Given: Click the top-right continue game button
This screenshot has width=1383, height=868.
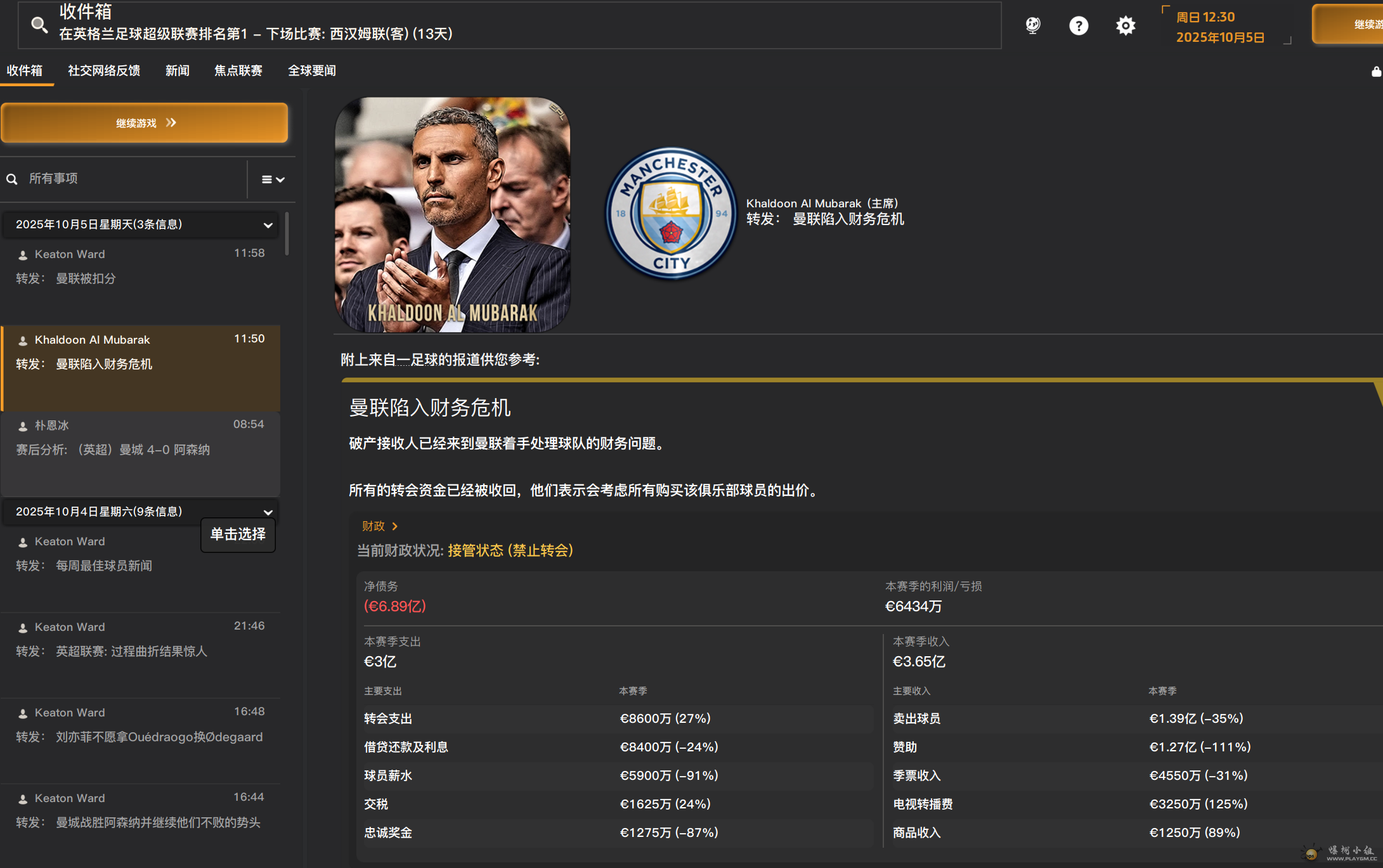Looking at the screenshot, I should coord(1347,25).
